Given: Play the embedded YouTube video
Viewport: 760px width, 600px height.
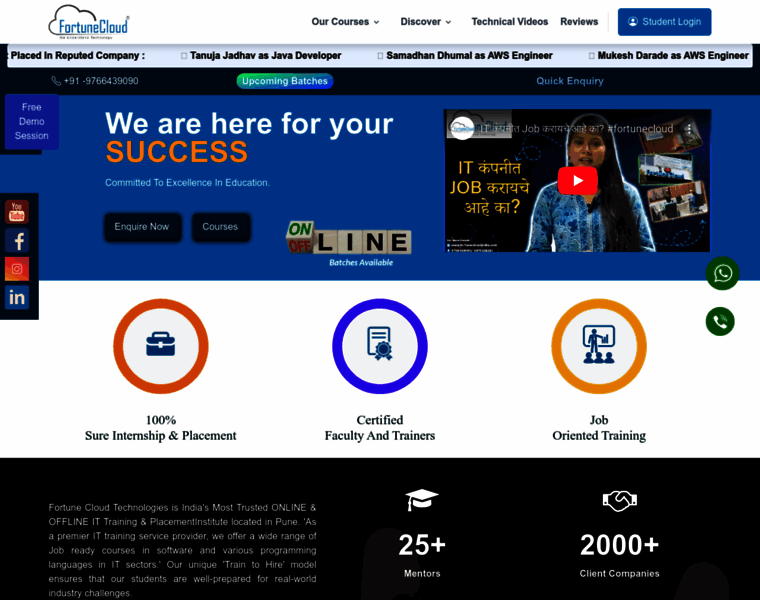Looking at the screenshot, I should [x=577, y=180].
